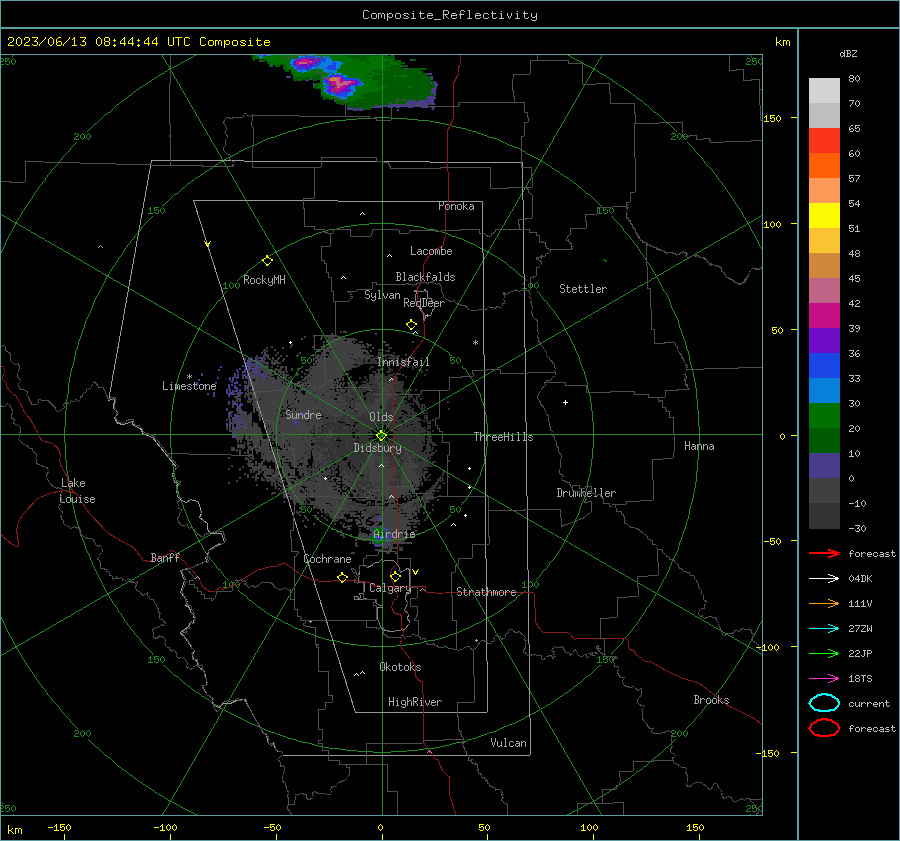Click the '-30' value on dBZ scale
900x841 pixels.
click(857, 528)
